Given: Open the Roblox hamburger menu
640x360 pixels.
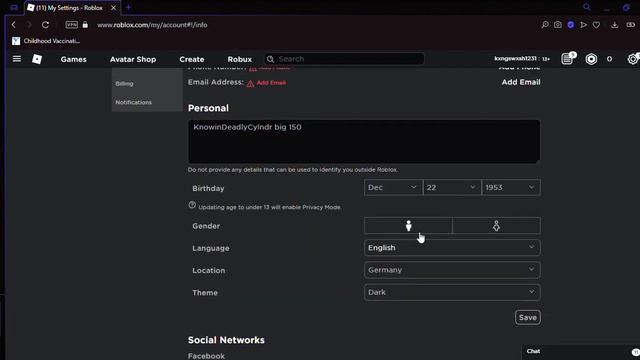Looking at the screenshot, I should click(x=17, y=59).
